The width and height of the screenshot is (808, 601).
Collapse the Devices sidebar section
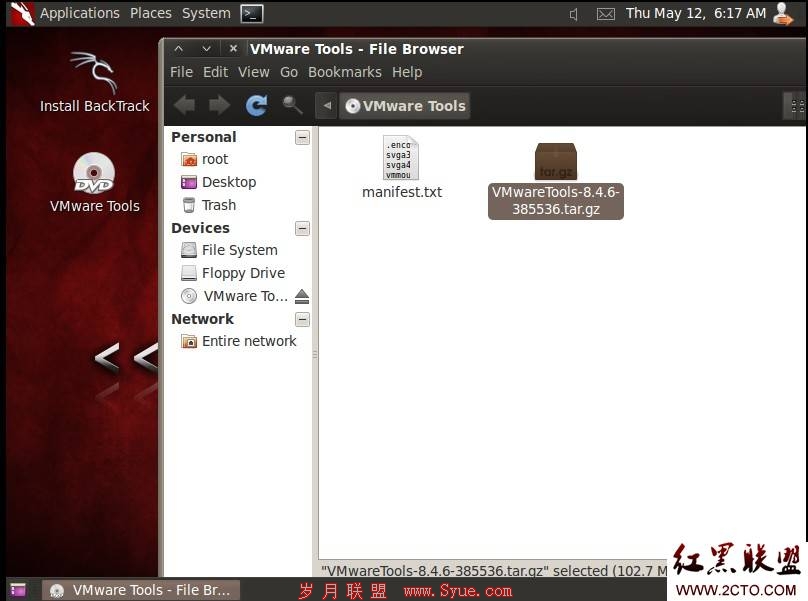pyautogui.click(x=302, y=228)
